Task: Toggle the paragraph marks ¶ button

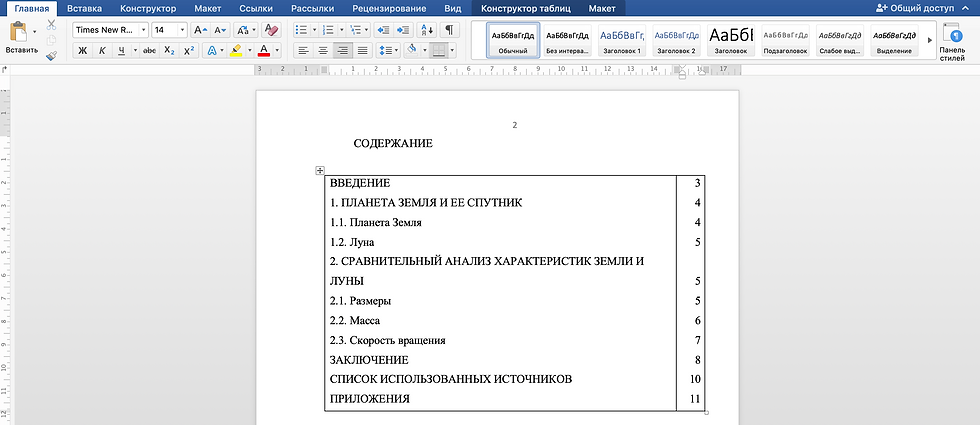Action: click(x=449, y=30)
